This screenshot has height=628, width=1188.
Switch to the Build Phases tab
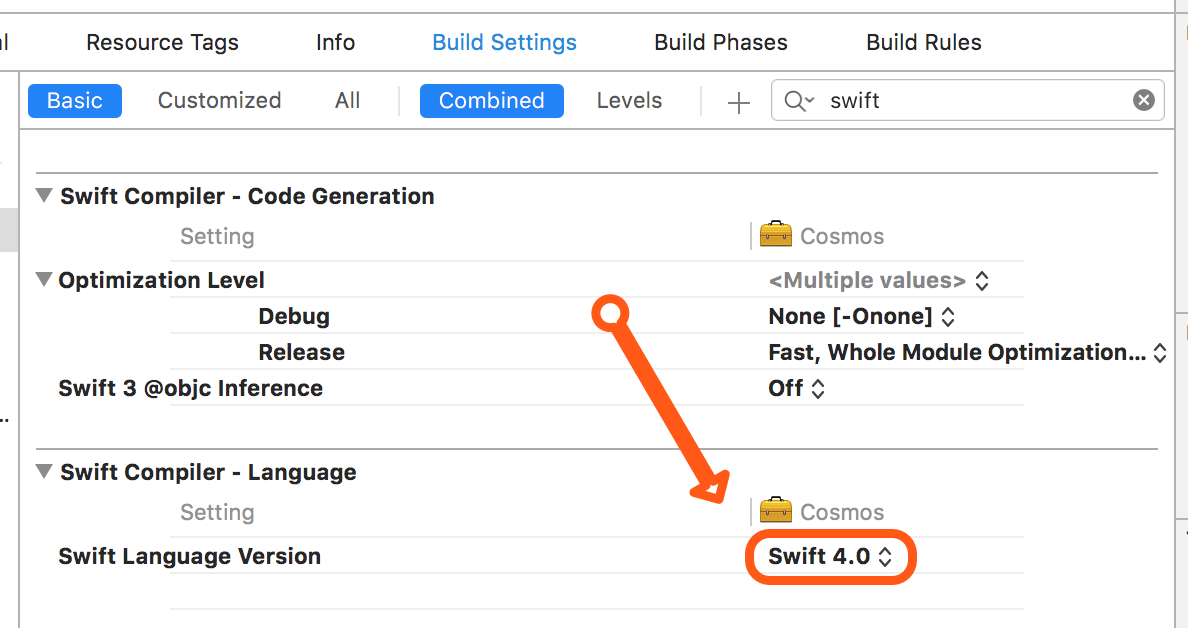(x=720, y=42)
